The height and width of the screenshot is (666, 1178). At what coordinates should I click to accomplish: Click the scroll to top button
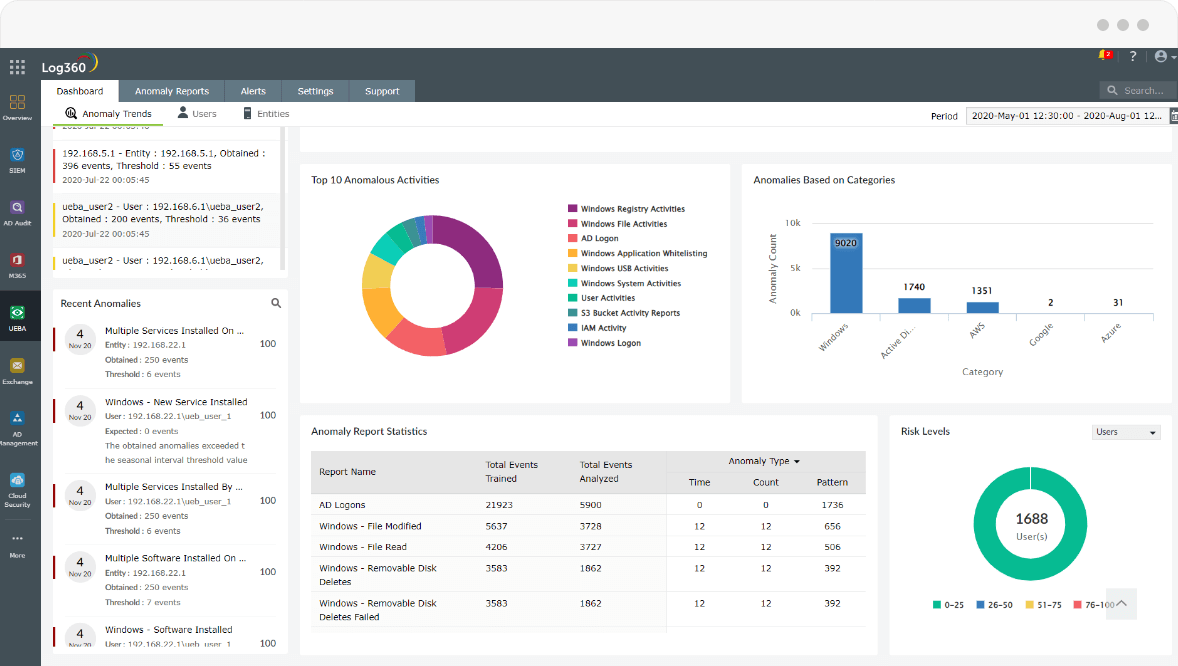[1121, 603]
